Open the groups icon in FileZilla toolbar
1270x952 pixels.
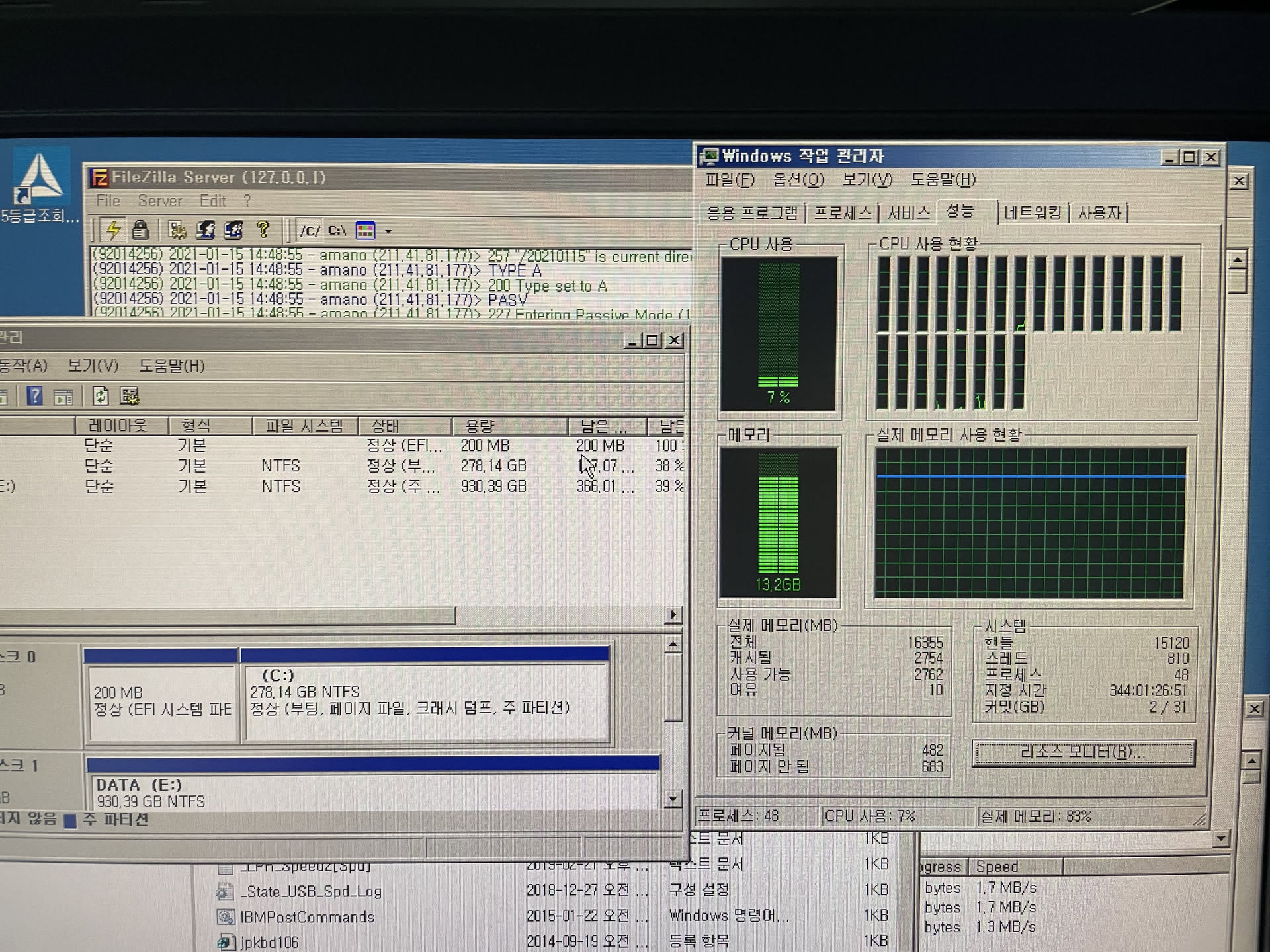coord(234,230)
